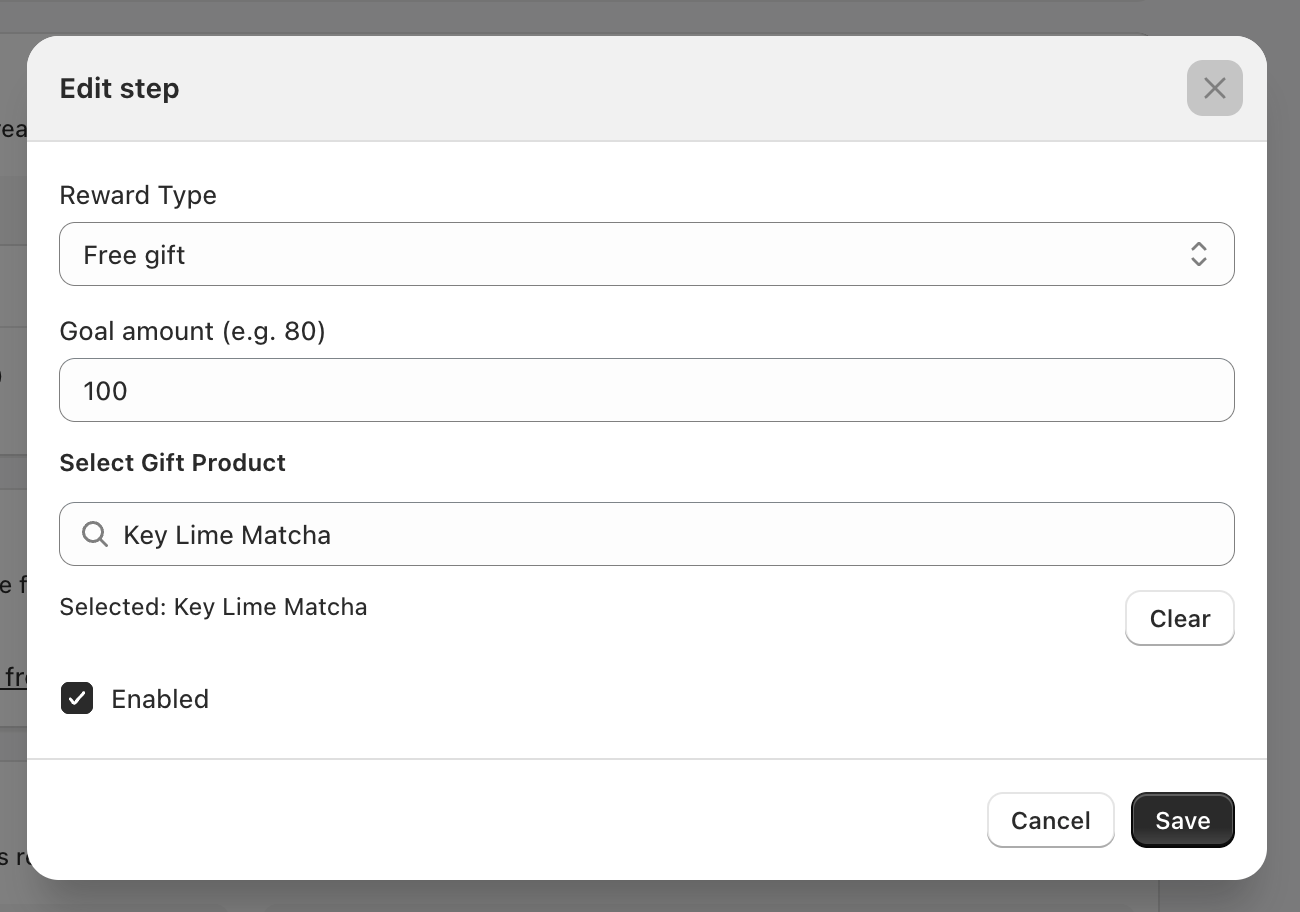Click the magnifier search icon
Image resolution: width=1300 pixels, height=912 pixels.
tap(95, 534)
